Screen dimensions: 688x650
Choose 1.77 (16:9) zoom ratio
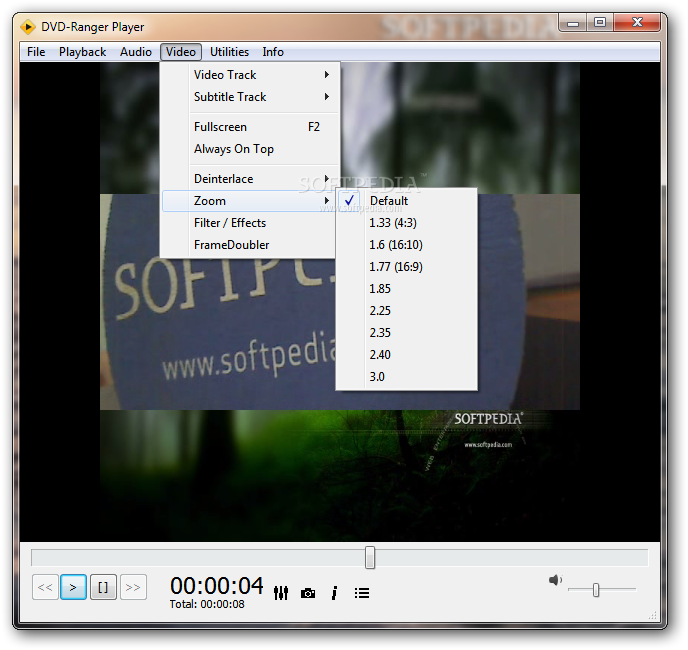click(406, 266)
